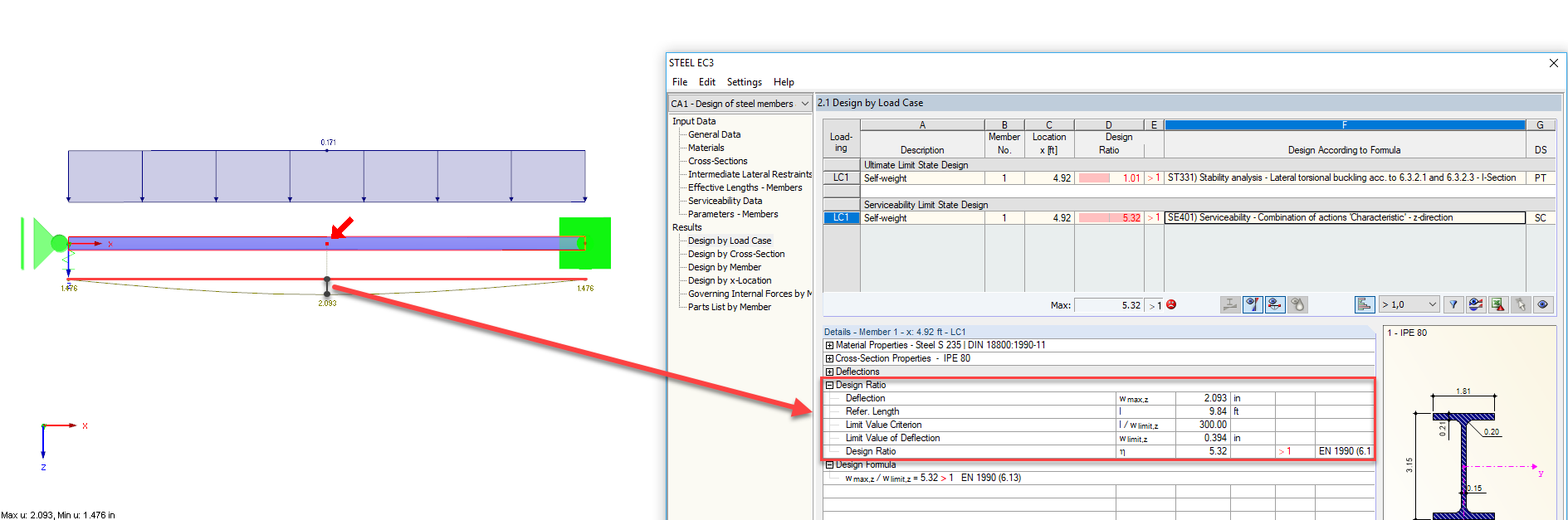Image resolution: width=1568 pixels, height=520 pixels.
Task: Open the Help menu
Action: [x=784, y=82]
